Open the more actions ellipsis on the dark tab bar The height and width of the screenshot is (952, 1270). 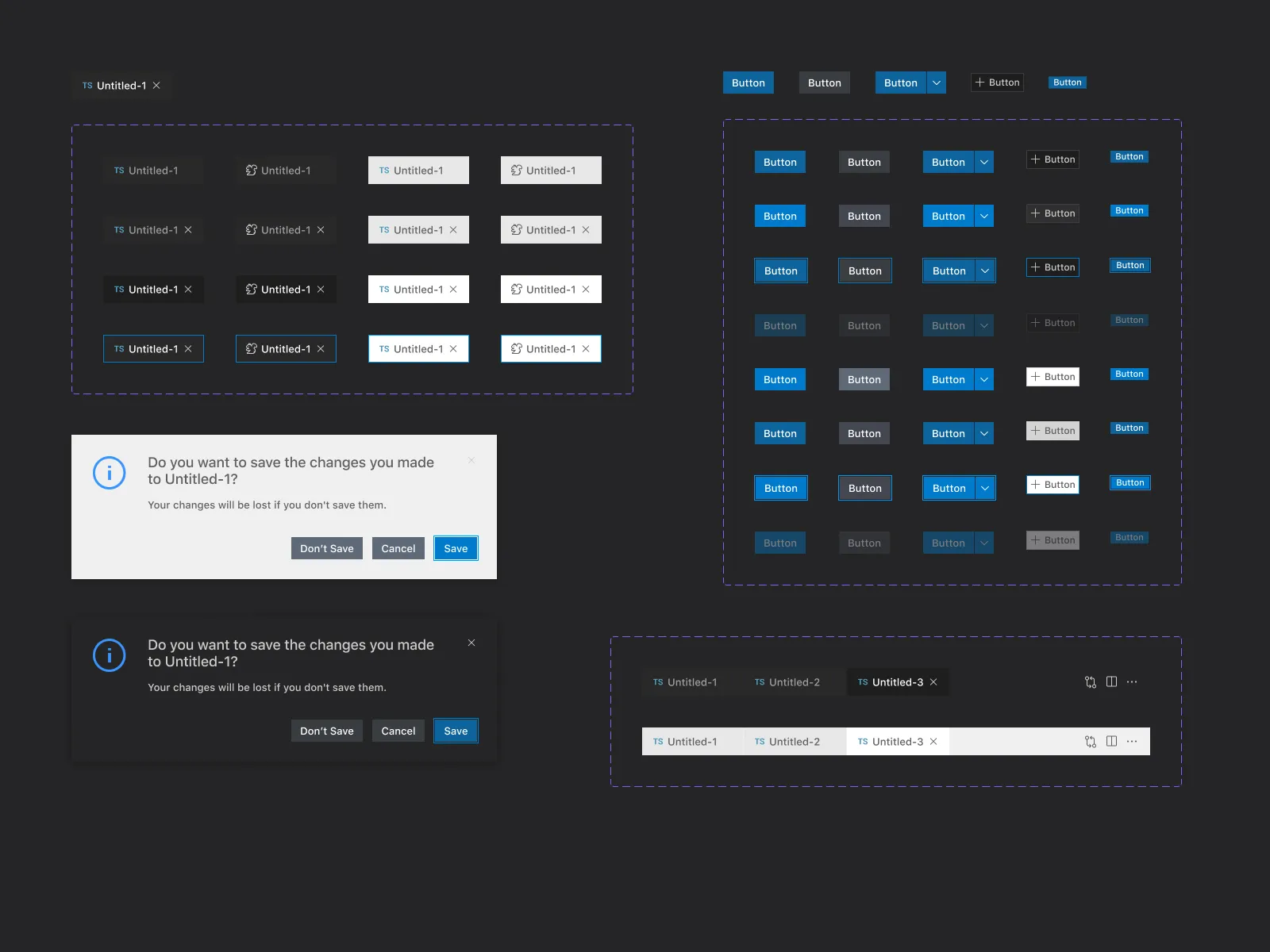pos(1132,681)
